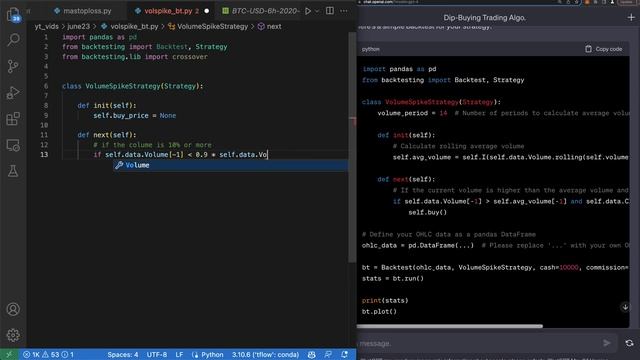Open the Testing flask view

tap(13, 171)
